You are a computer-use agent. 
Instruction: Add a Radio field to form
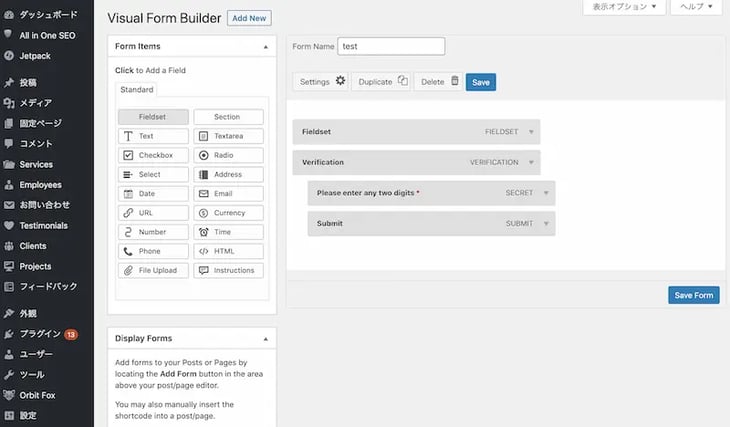coord(229,156)
